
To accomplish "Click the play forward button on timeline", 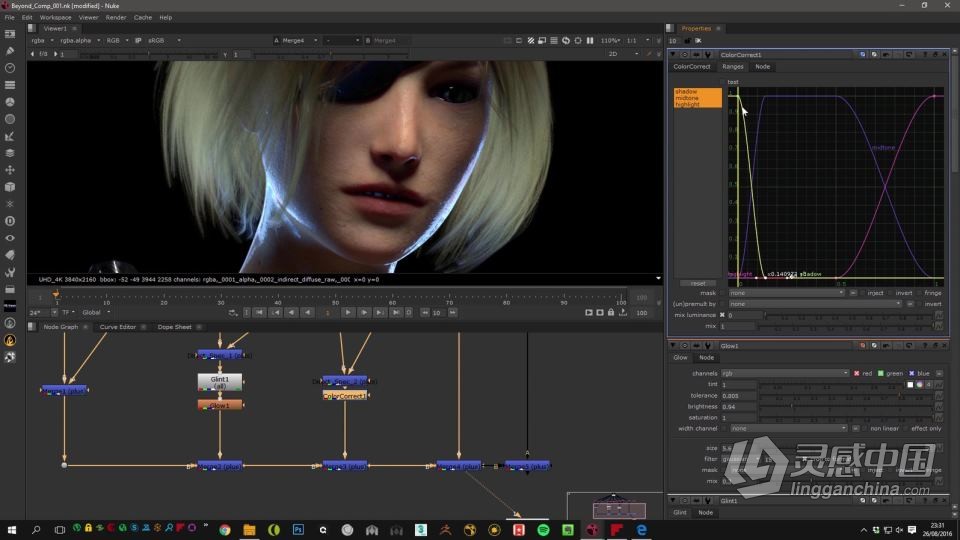I will [347, 312].
